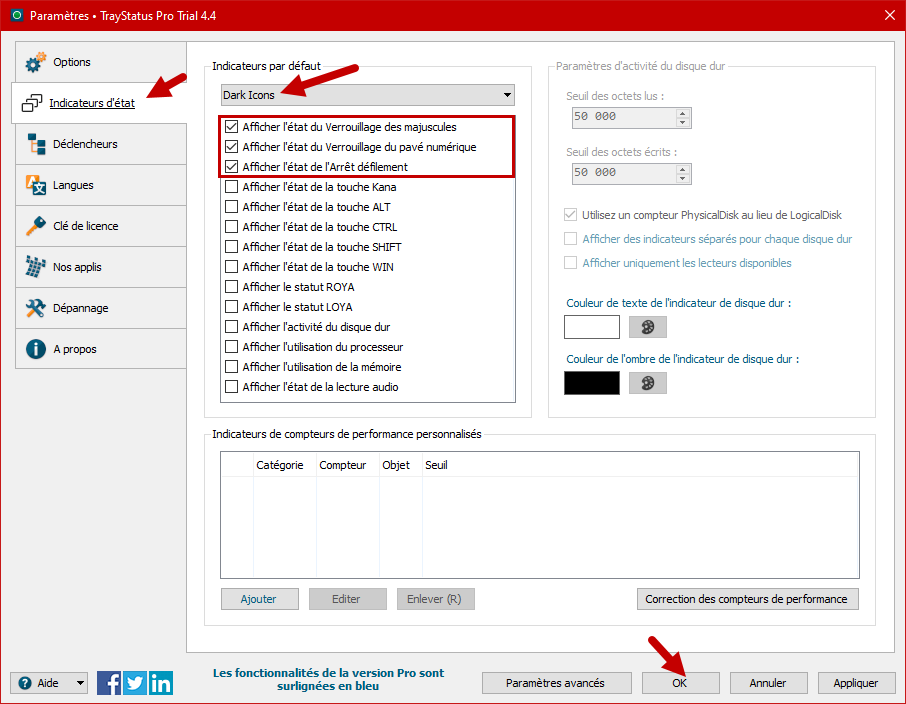Open color picker for disk shadow color

(x=648, y=383)
